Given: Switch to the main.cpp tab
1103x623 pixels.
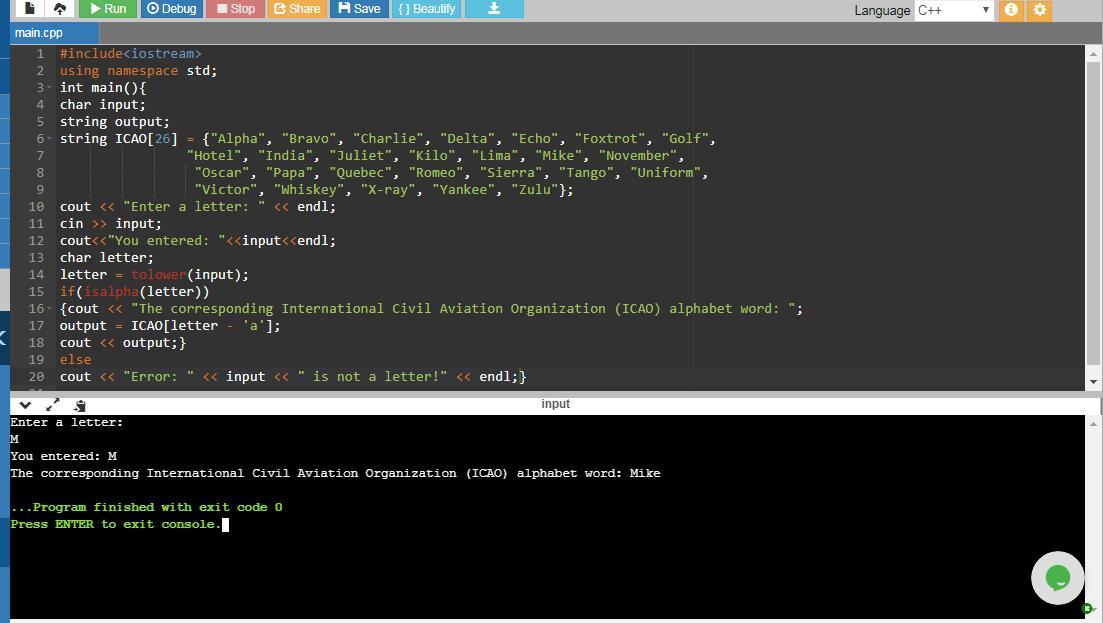Looking at the screenshot, I should (x=55, y=32).
